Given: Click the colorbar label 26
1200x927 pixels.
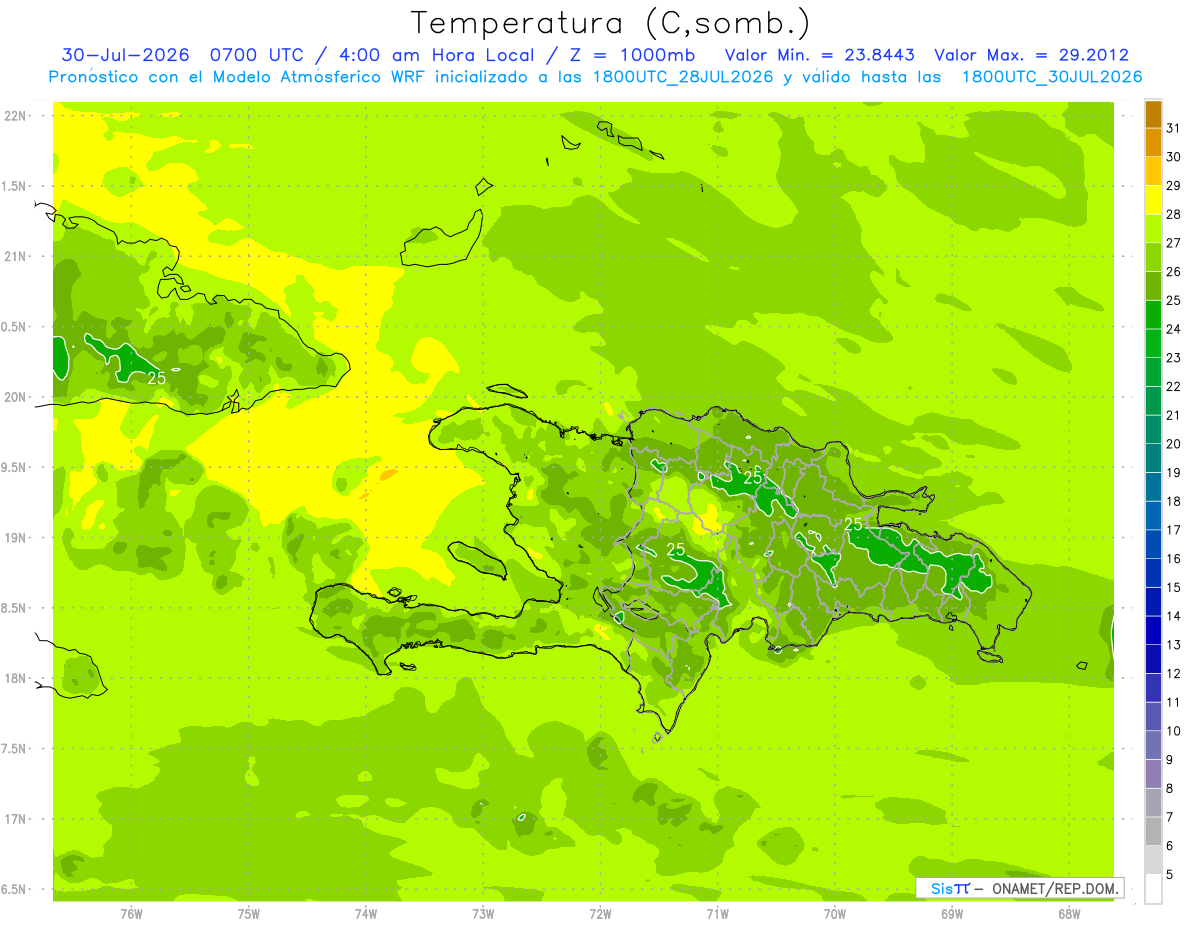Looking at the screenshot, I should pos(1174,272).
